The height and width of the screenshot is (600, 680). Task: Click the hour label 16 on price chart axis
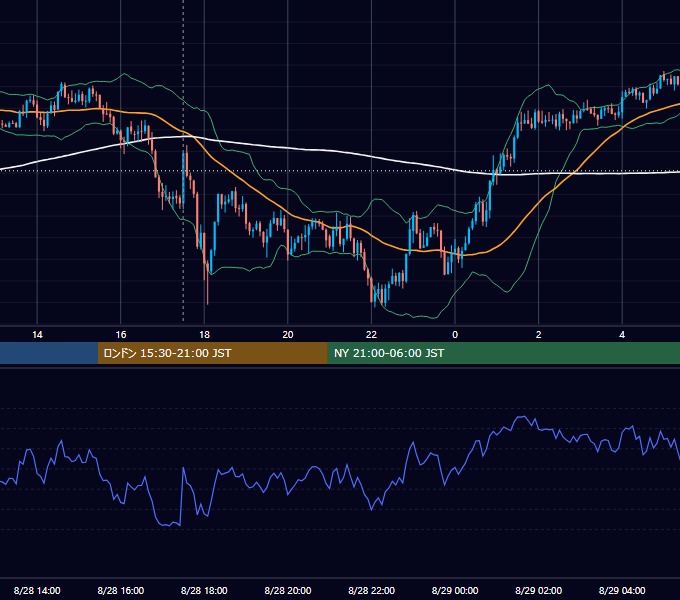(x=121, y=334)
